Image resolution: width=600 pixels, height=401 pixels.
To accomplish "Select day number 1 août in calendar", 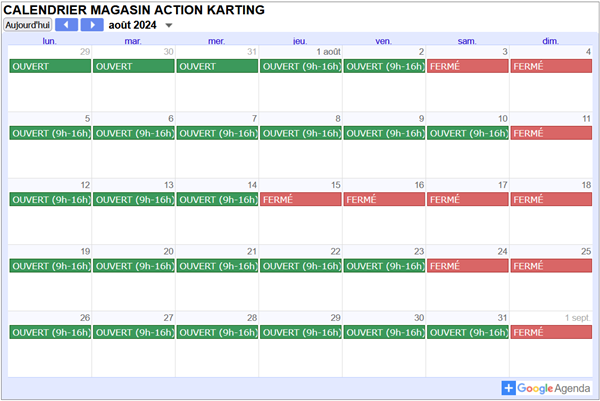I will coord(328,52).
